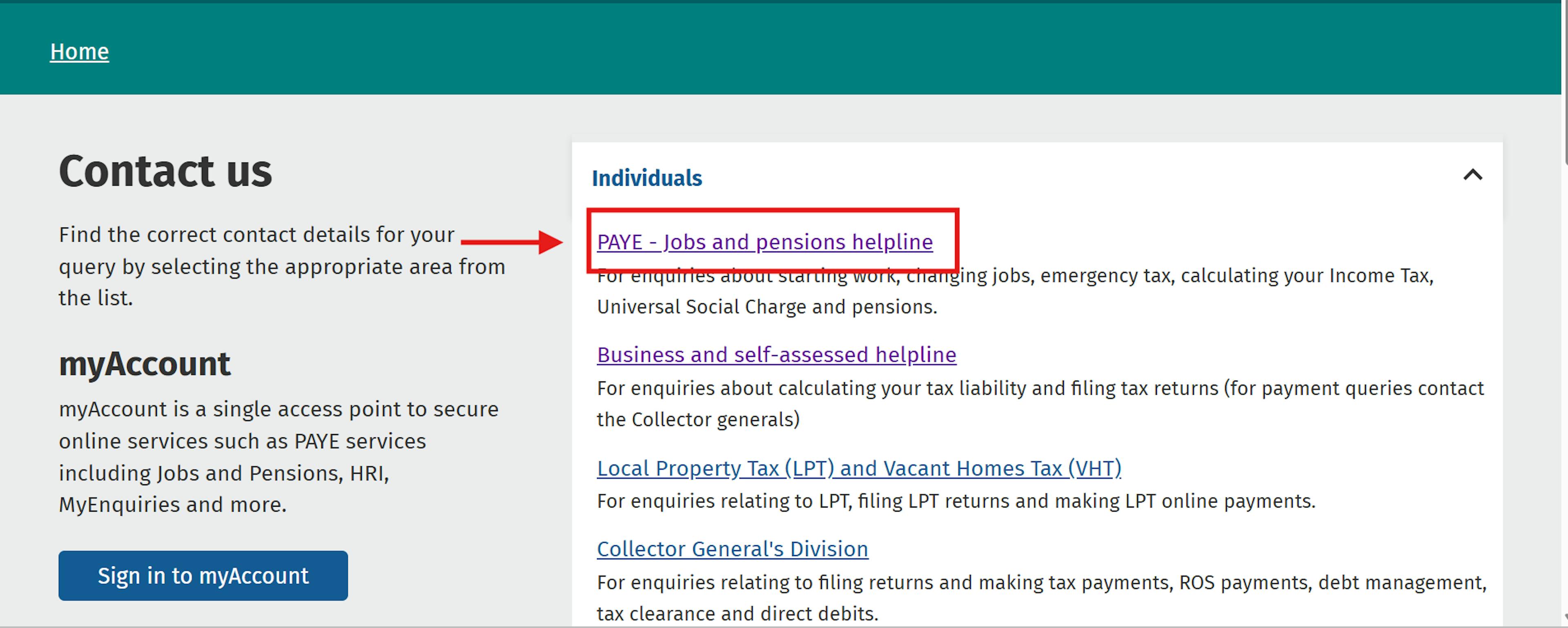The width and height of the screenshot is (1568, 628).
Task: Open PAYE - Jobs and pensions helpline
Action: coord(764,242)
